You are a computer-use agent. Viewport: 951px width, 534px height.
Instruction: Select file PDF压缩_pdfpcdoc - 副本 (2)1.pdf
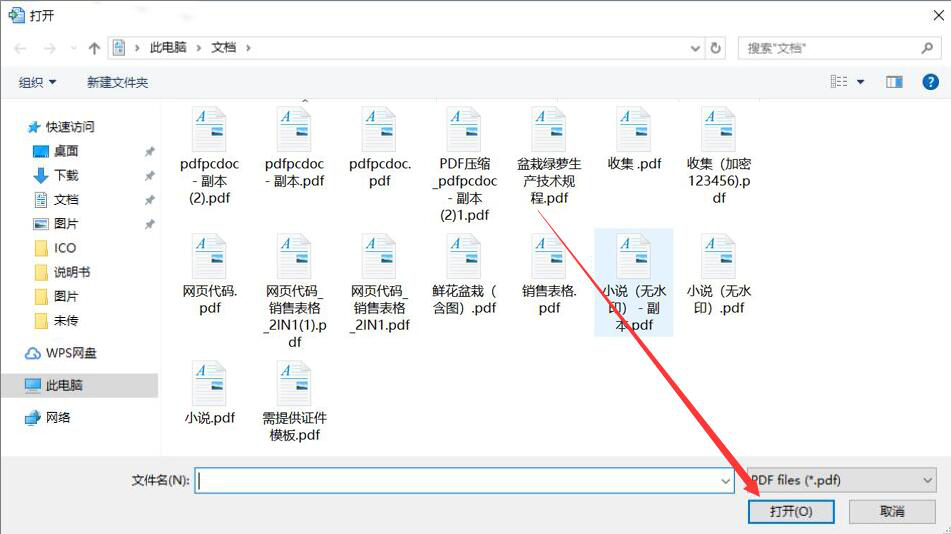[464, 164]
